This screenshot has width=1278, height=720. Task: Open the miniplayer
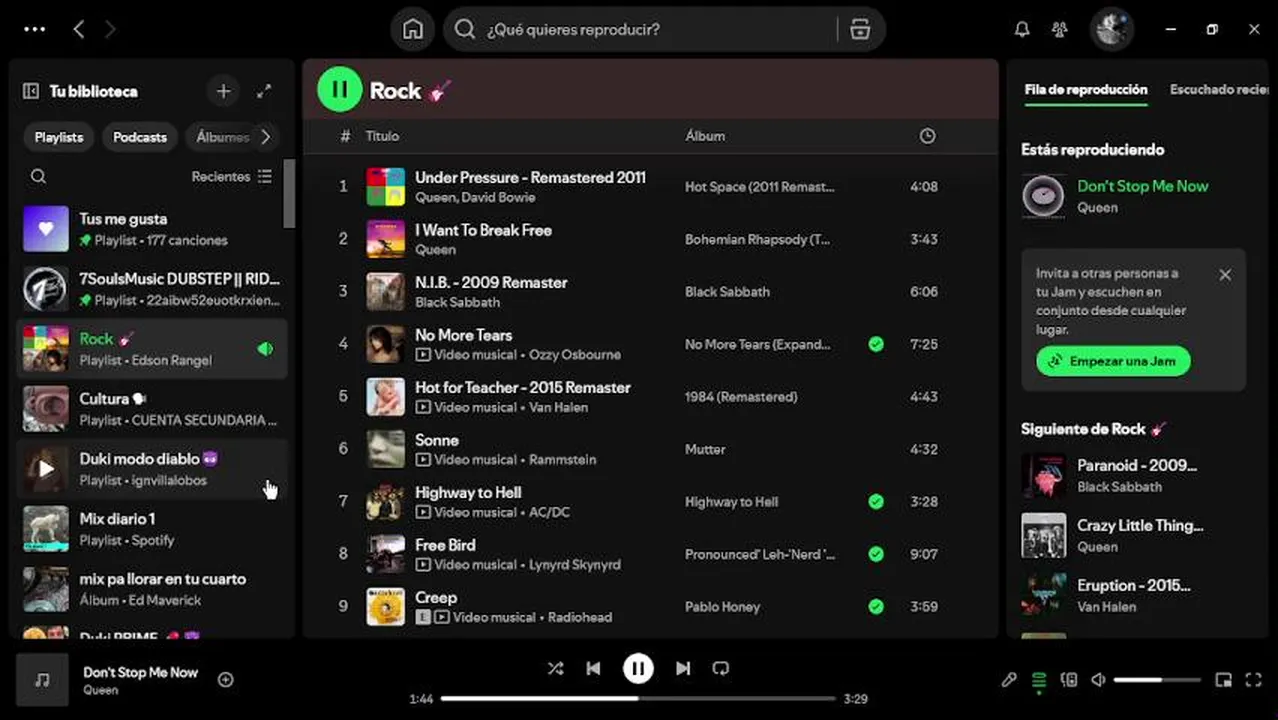click(x=1223, y=680)
